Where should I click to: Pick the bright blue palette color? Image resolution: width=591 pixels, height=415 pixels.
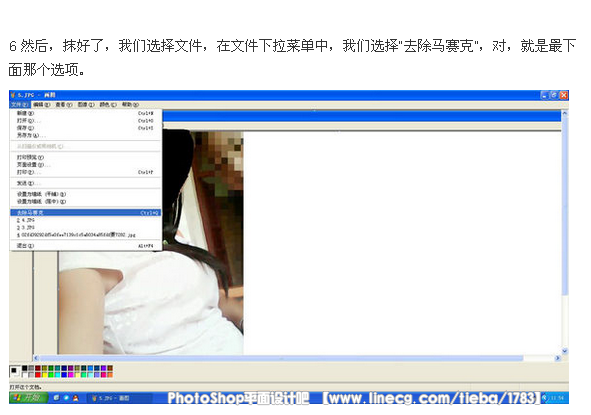point(64,375)
